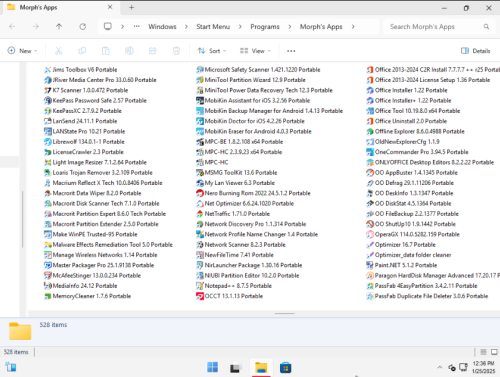Viewport: 500px width, 377px height.
Task: Select Master Packager Pro Portable
Action: (x=99, y=265)
